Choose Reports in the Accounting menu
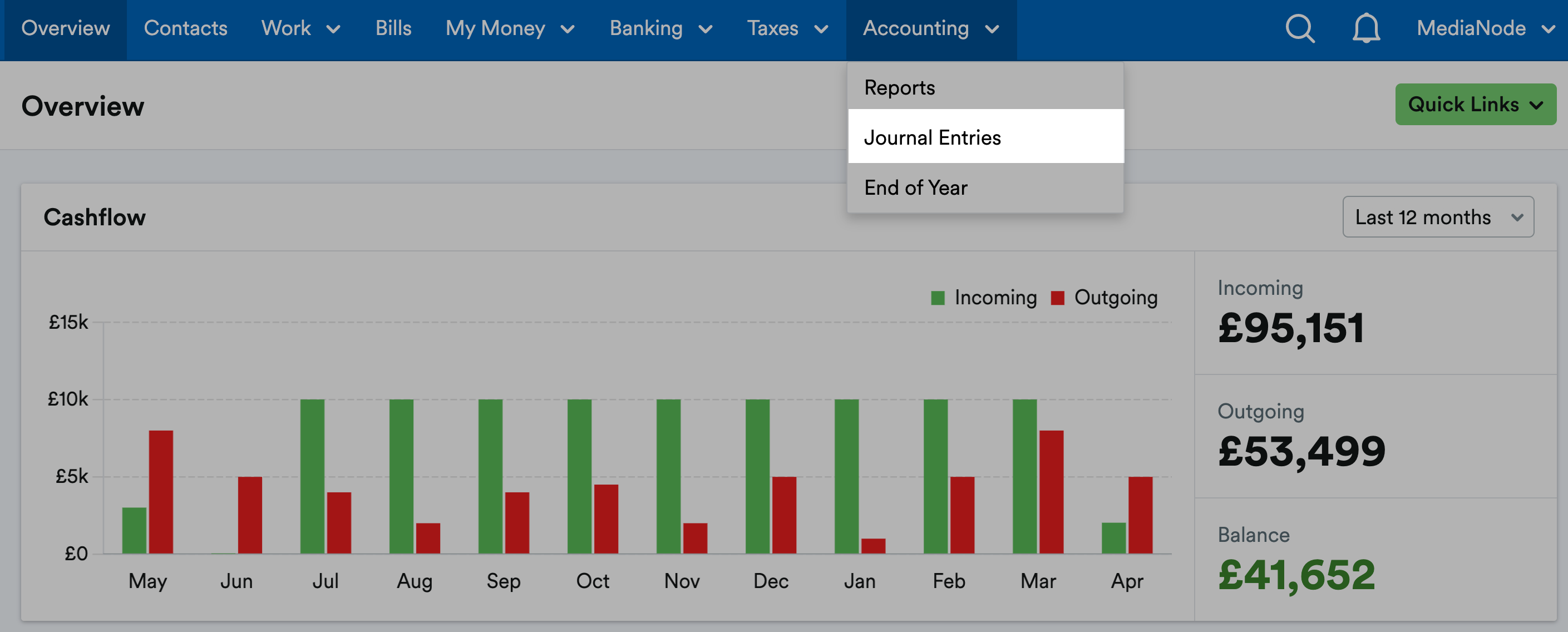The image size is (1568, 632). (x=899, y=88)
